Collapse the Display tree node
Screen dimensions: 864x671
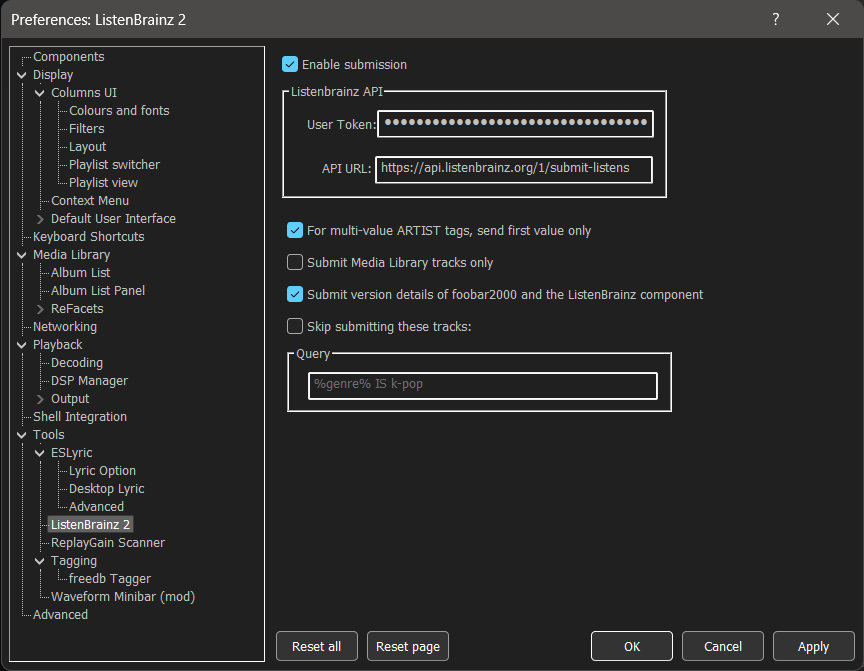[x=21, y=75]
